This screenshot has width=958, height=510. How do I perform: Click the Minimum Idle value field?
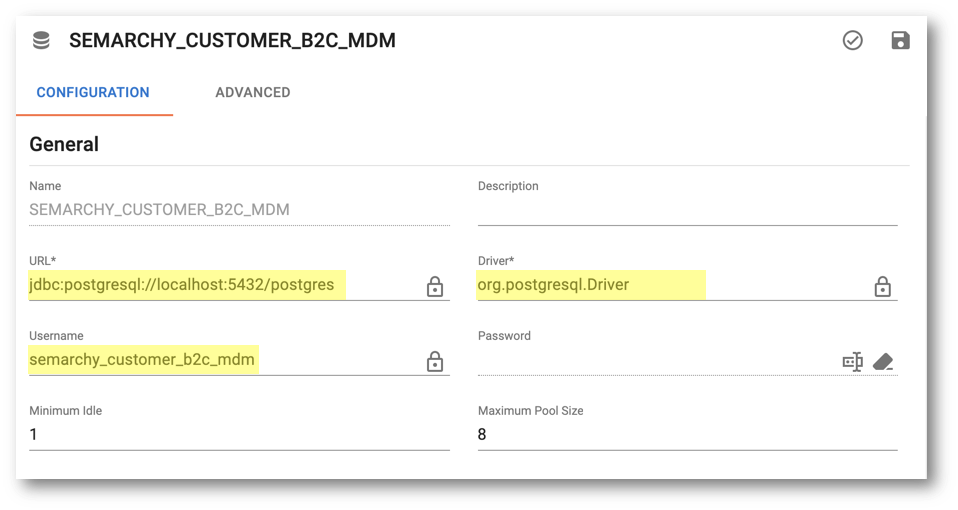point(240,435)
